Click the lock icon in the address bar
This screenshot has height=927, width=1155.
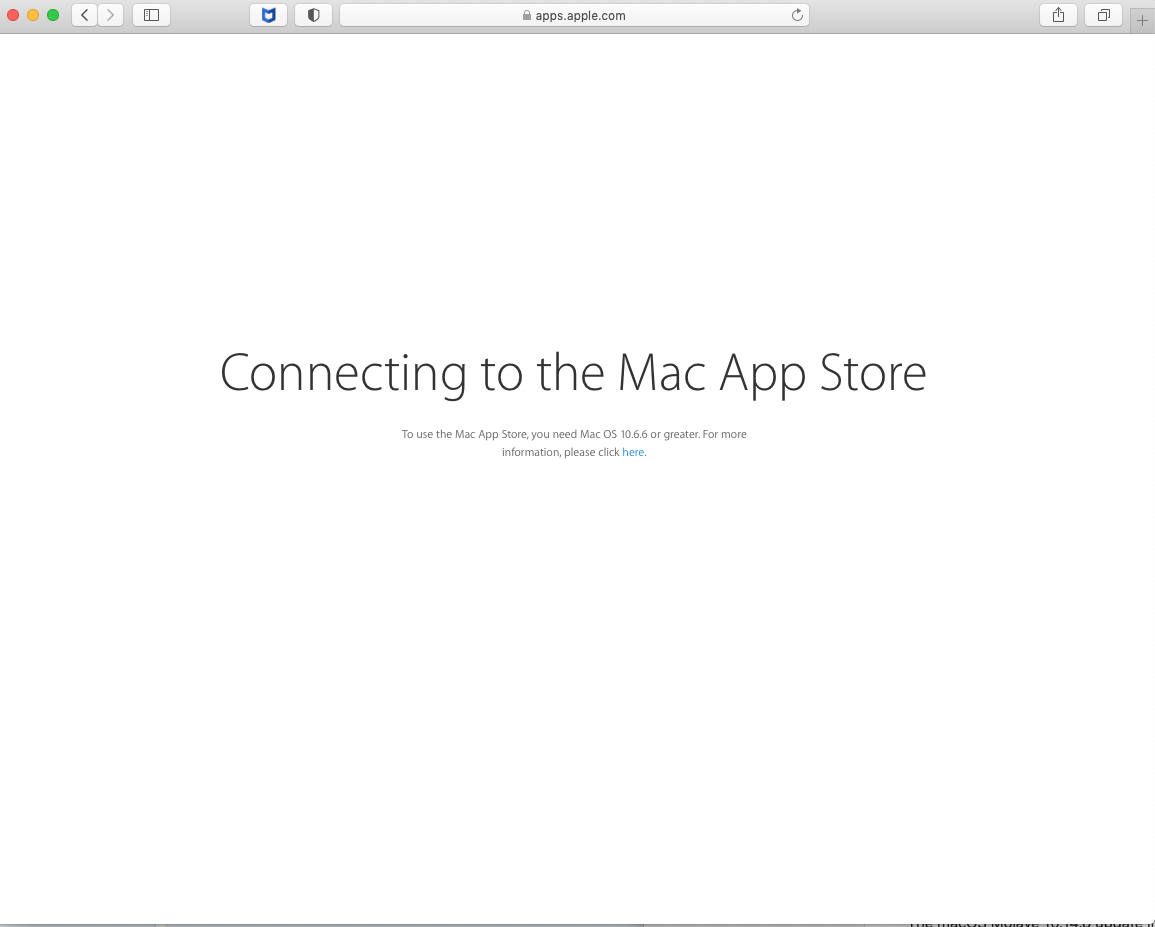pos(527,15)
